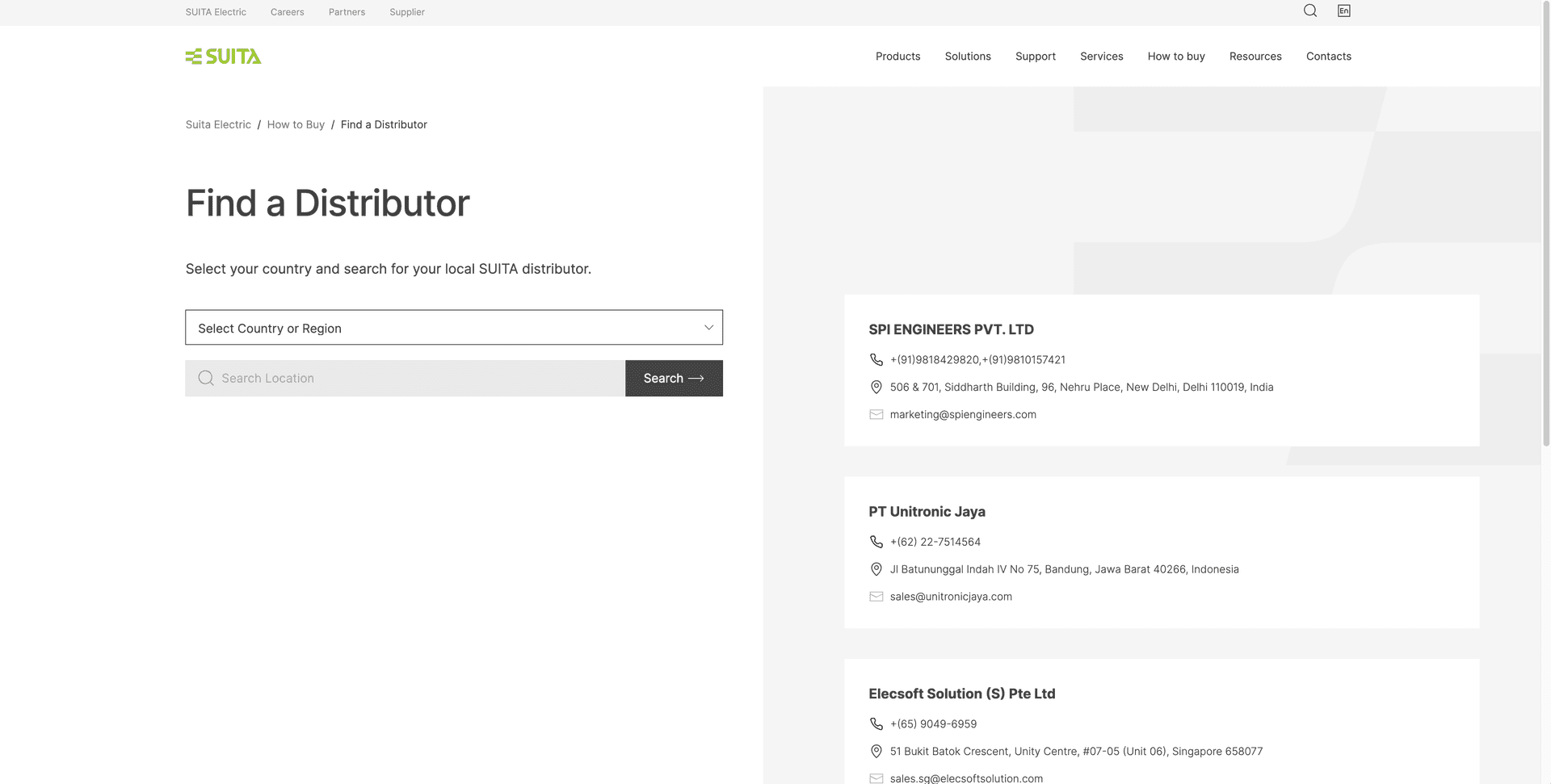
Task: Click location pin icon for Elecsoft Solution
Action: click(876, 752)
